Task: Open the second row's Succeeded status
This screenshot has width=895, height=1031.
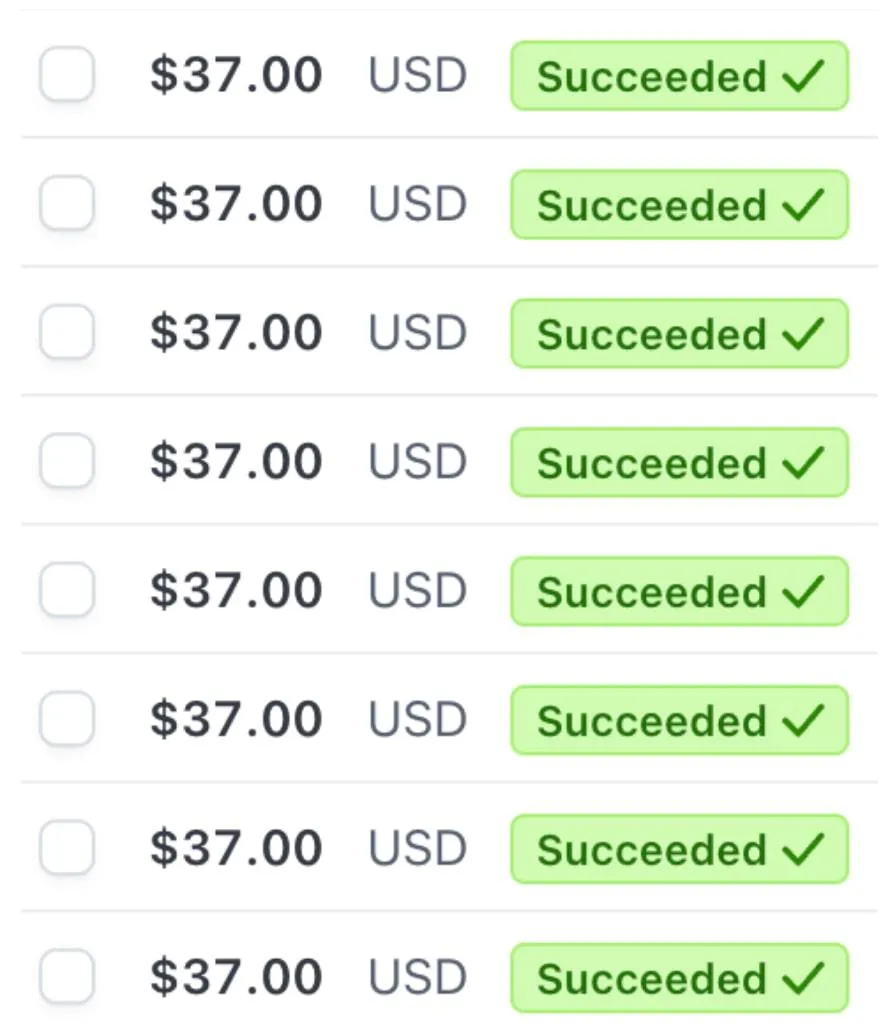Action: click(x=679, y=205)
